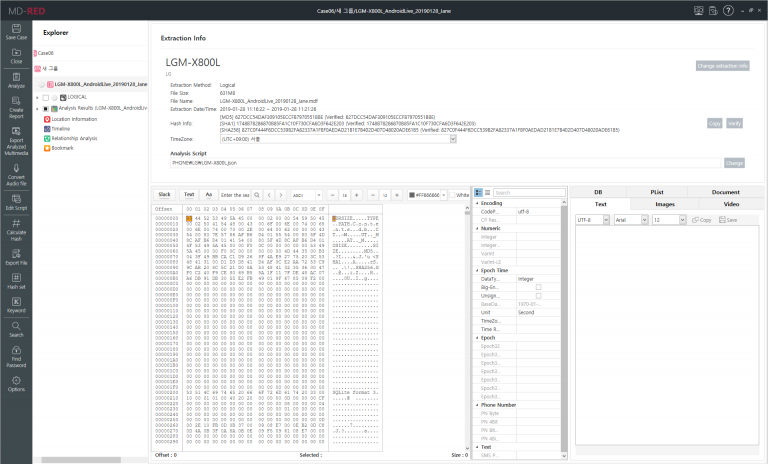
Task: Enable the Unsigned checkbox
Action: [x=538, y=296]
